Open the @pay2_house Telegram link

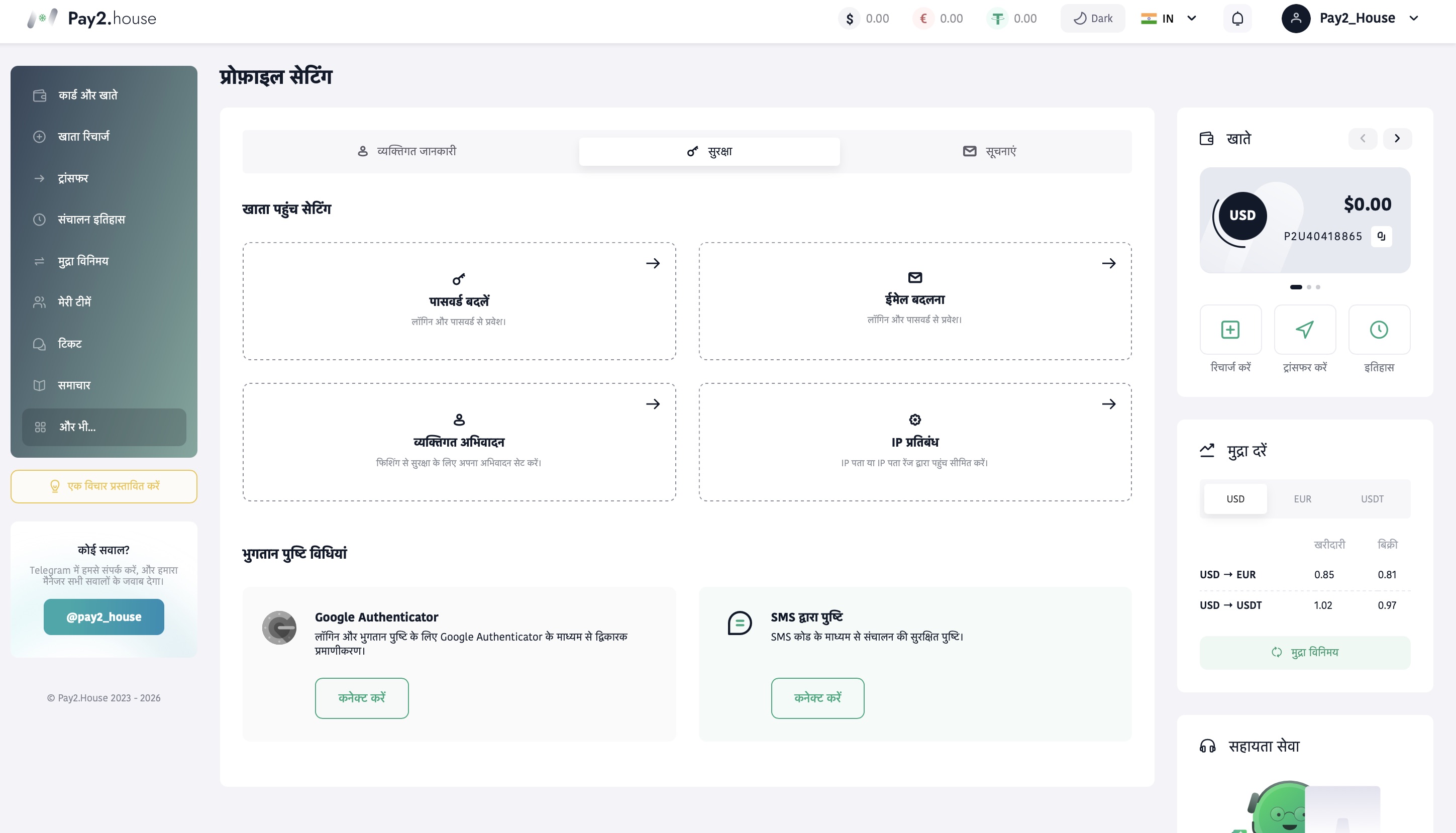click(103, 617)
